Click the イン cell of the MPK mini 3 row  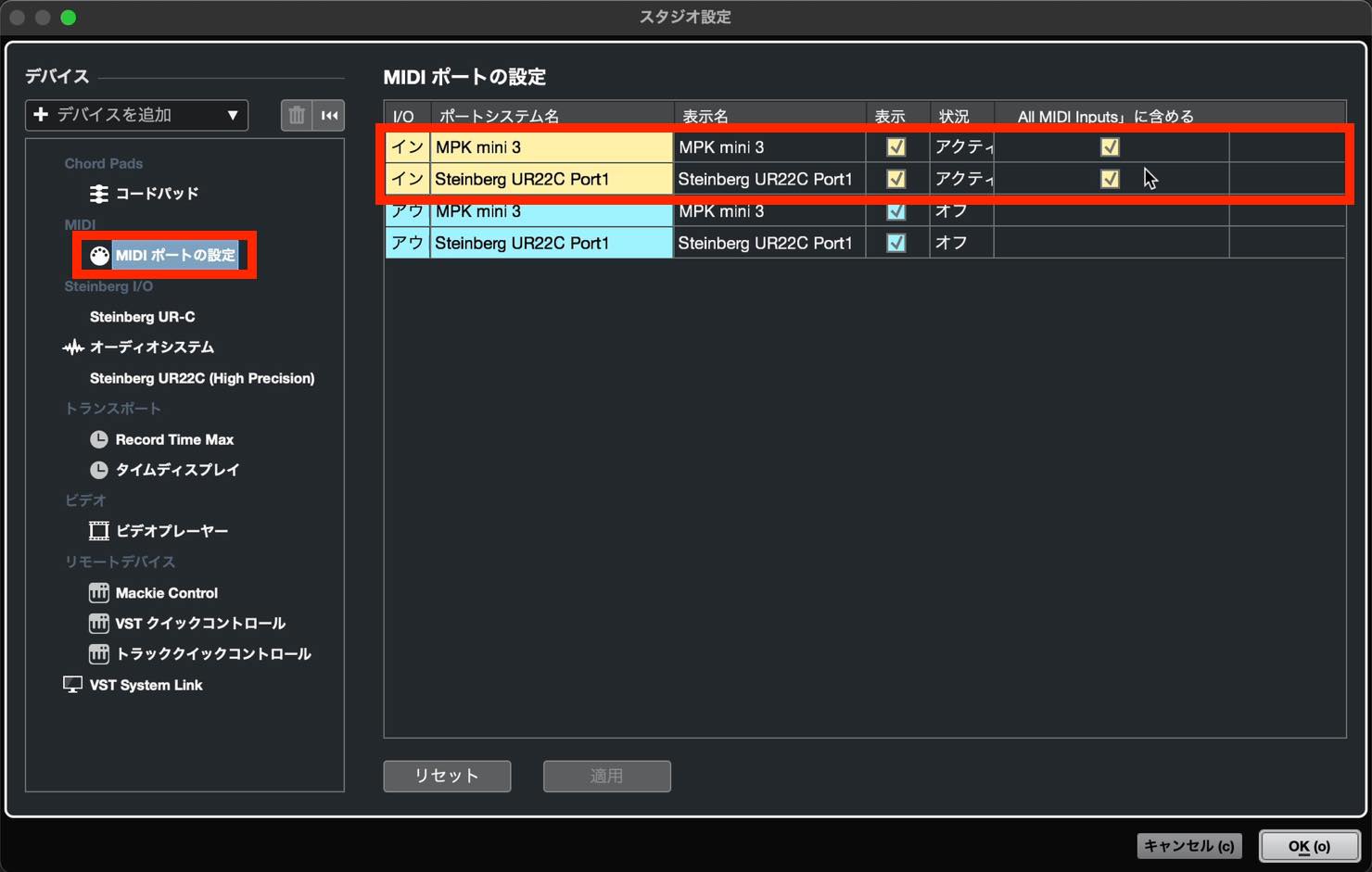[407, 146]
